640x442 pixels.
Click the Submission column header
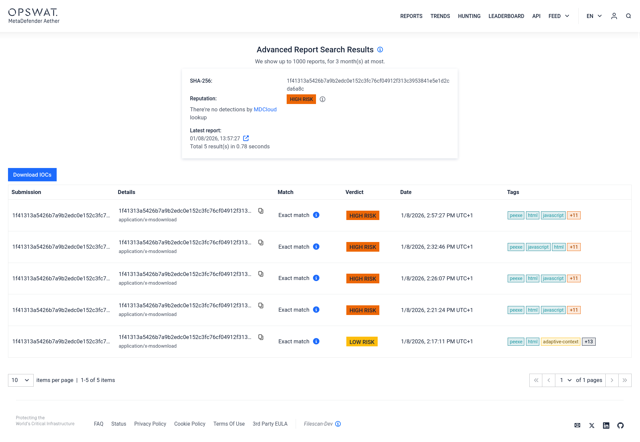(26, 192)
